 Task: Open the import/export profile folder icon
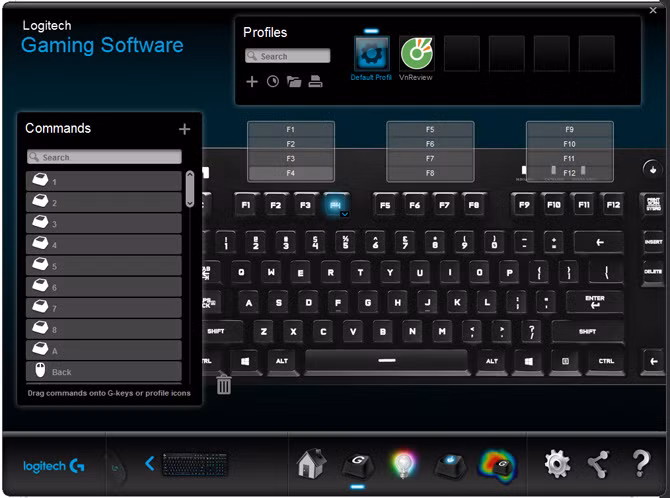(294, 81)
